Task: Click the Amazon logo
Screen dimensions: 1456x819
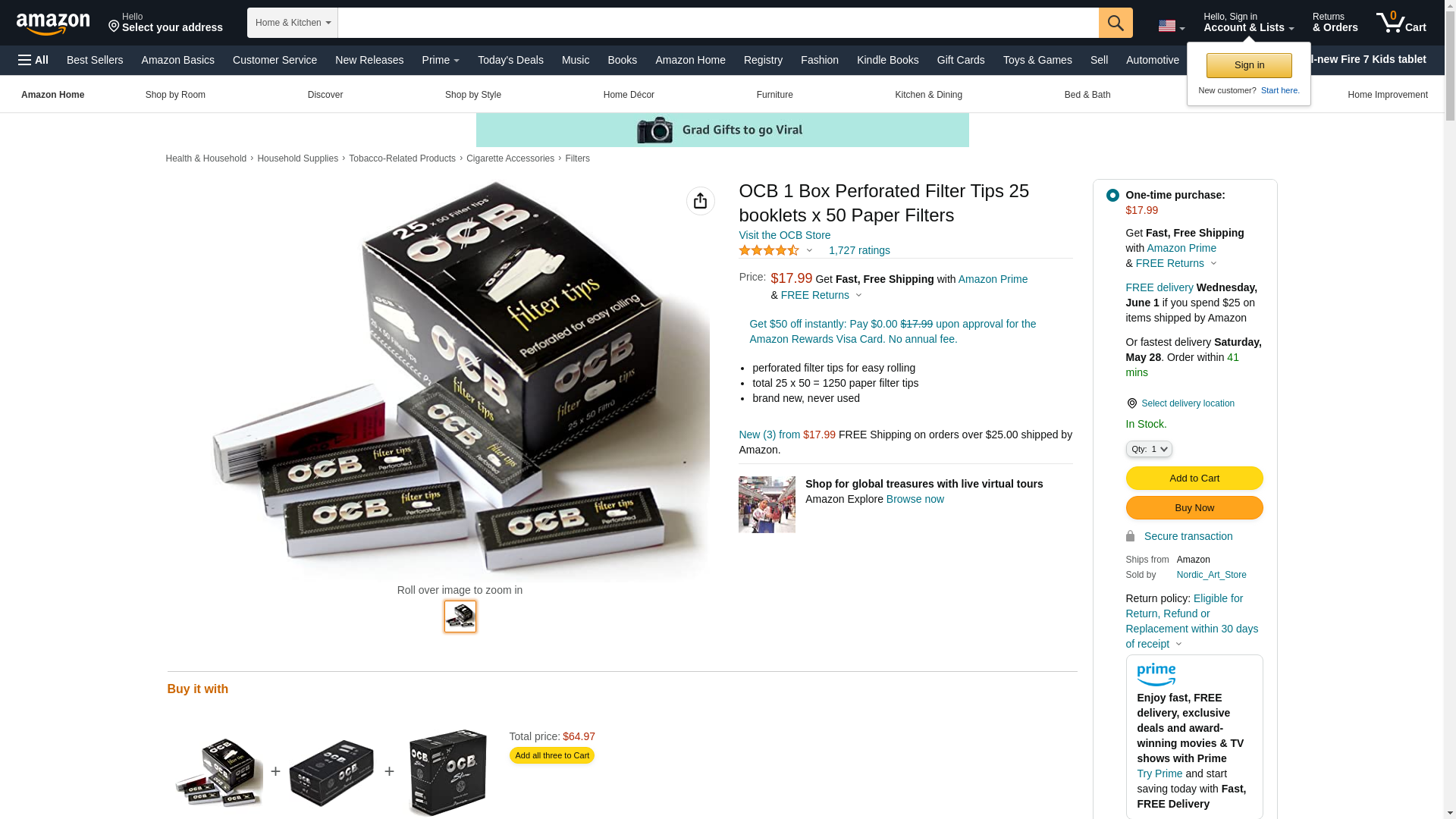Action: [53, 24]
